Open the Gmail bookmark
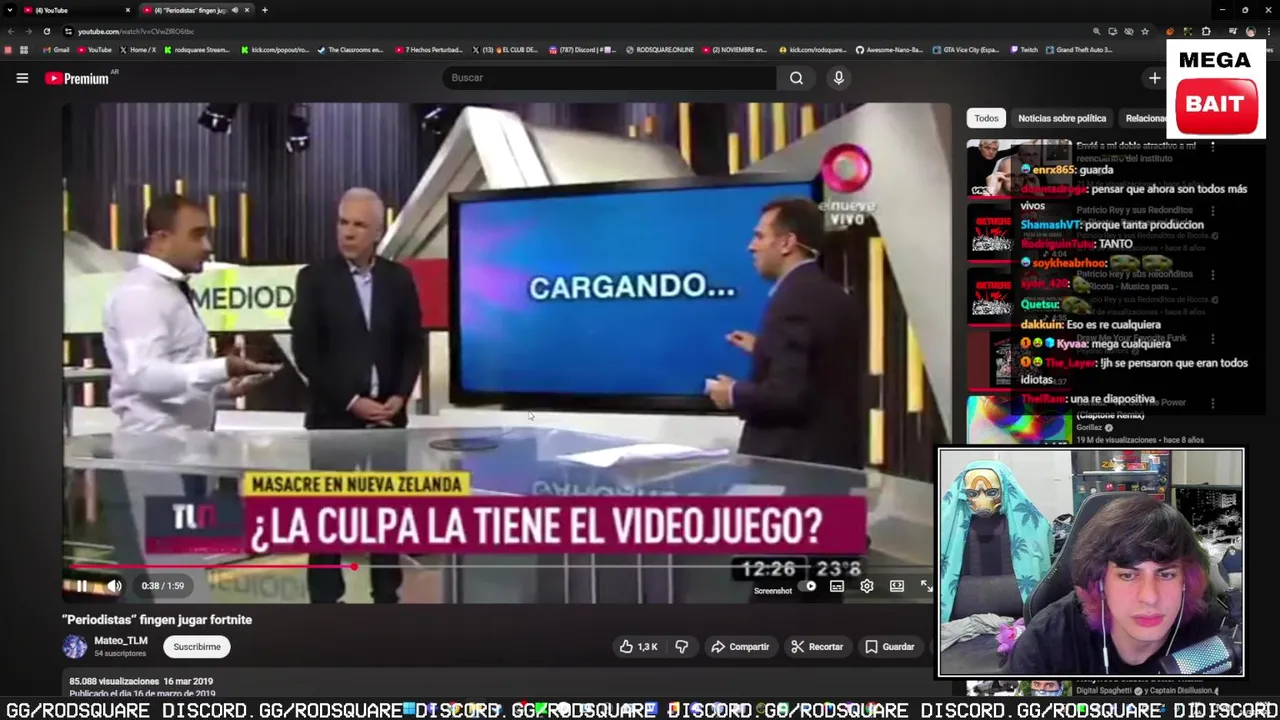The image size is (1280, 720). coord(55,50)
